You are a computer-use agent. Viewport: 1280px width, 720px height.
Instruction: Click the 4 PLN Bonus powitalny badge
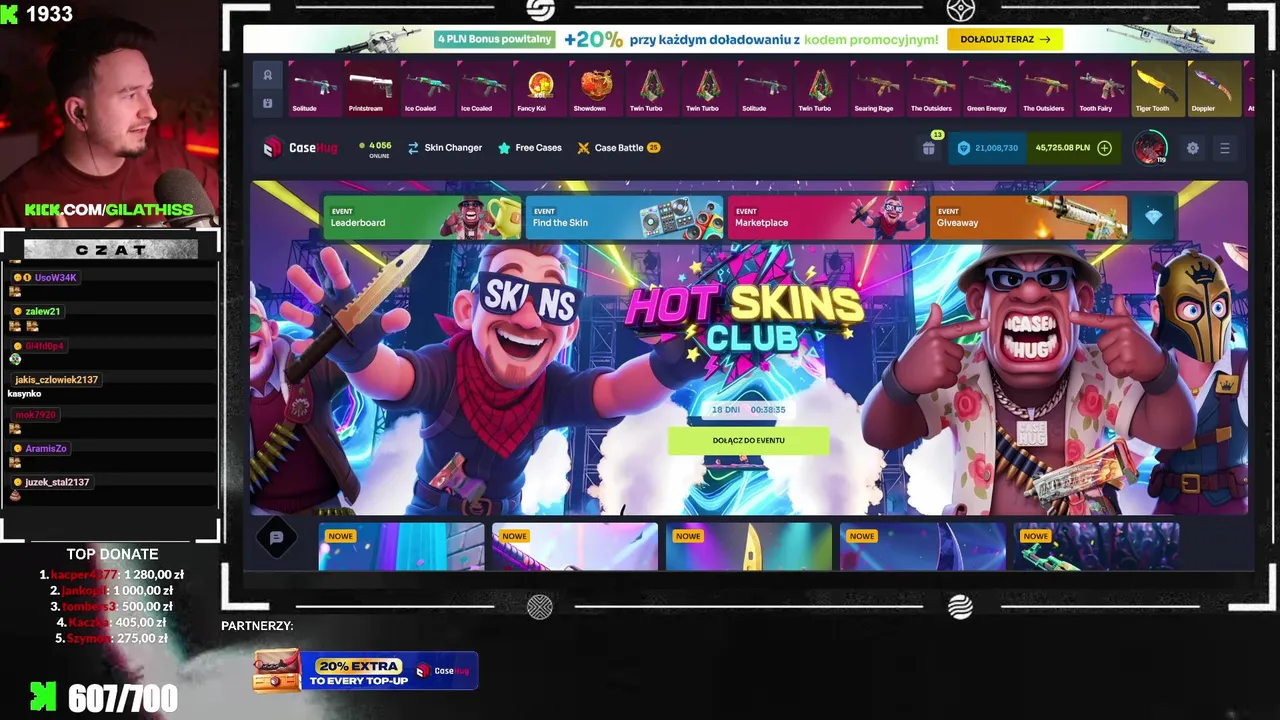[494, 39]
